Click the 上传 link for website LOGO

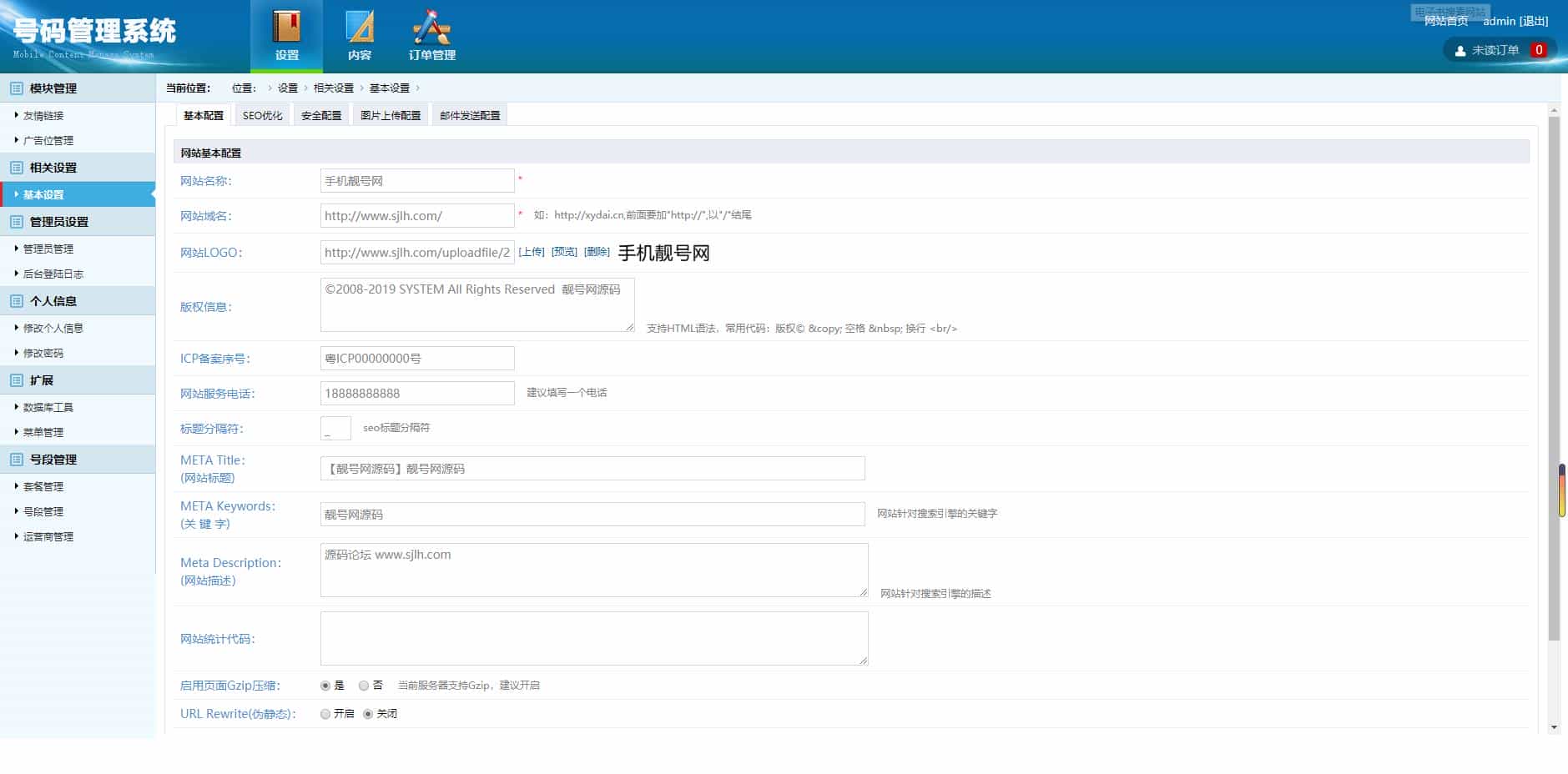(x=532, y=250)
